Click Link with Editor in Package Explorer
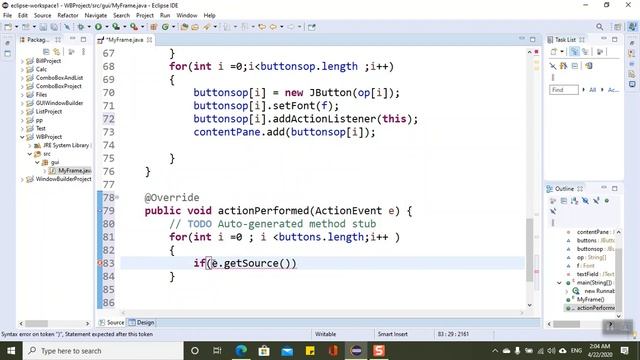This screenshot has width=640, height=360. tap(57, 52)
